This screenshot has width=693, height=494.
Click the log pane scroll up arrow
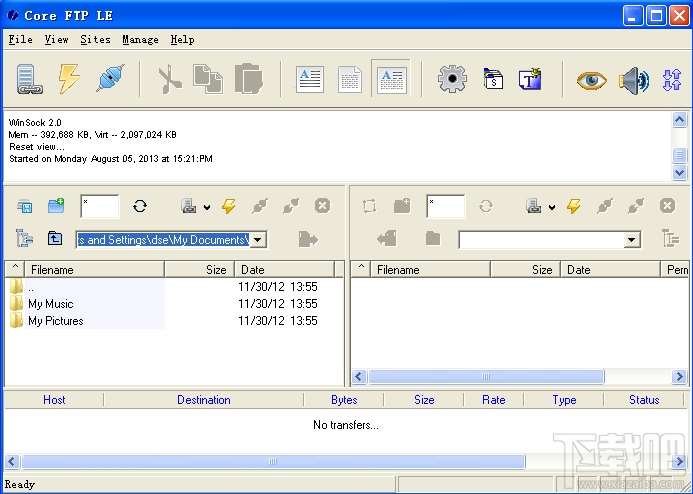[x=679, y=119]
